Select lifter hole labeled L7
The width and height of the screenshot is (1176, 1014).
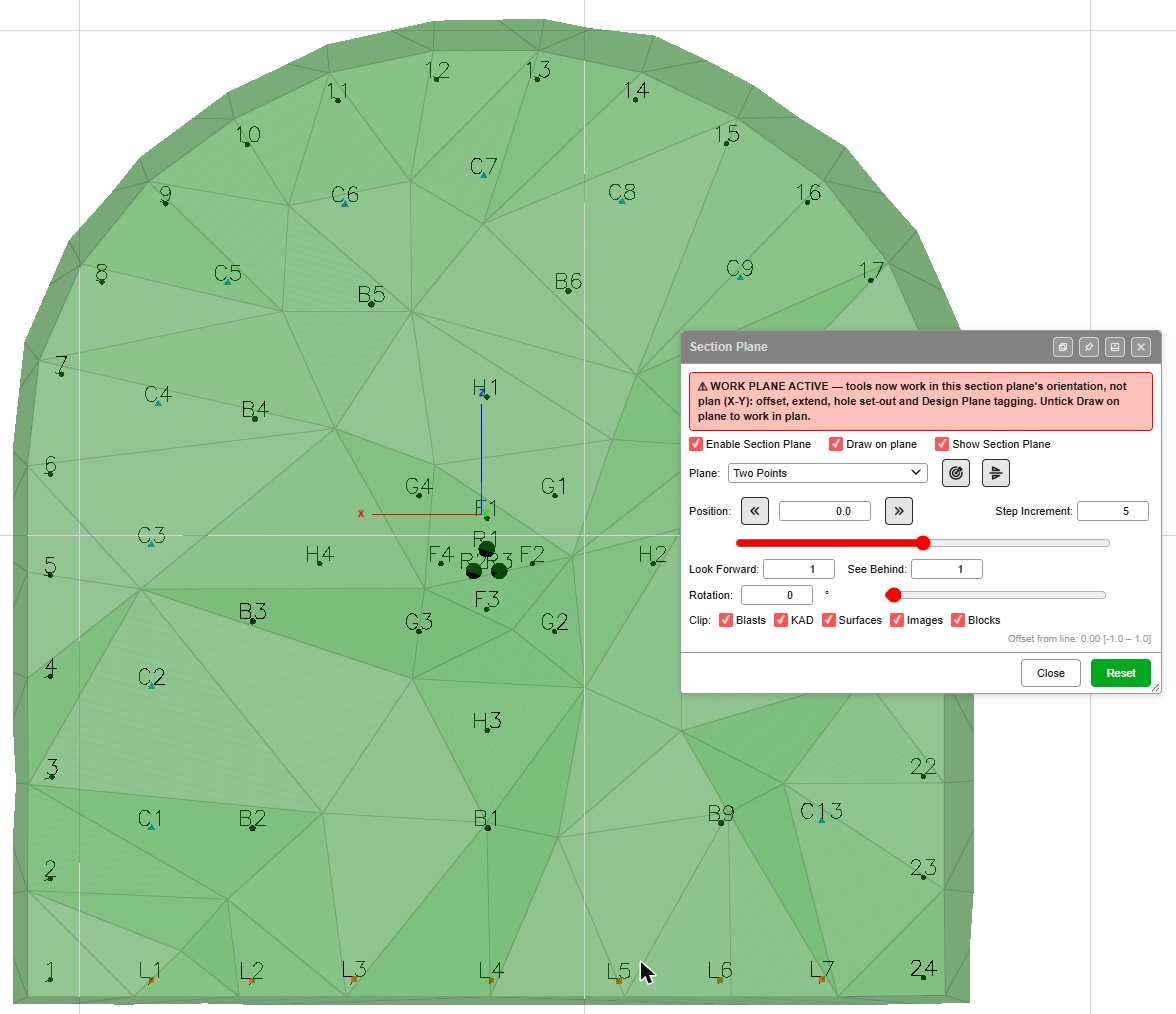pyautogui.click(x=821, y=979)
